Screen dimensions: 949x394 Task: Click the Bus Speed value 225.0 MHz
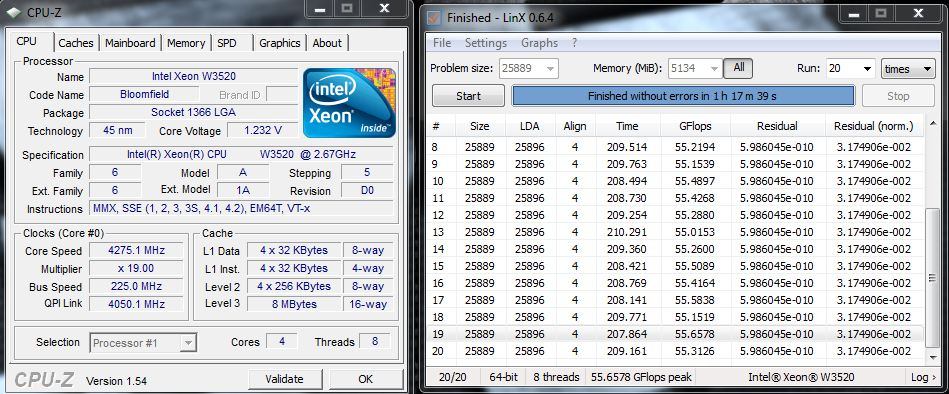pos(136,286)
